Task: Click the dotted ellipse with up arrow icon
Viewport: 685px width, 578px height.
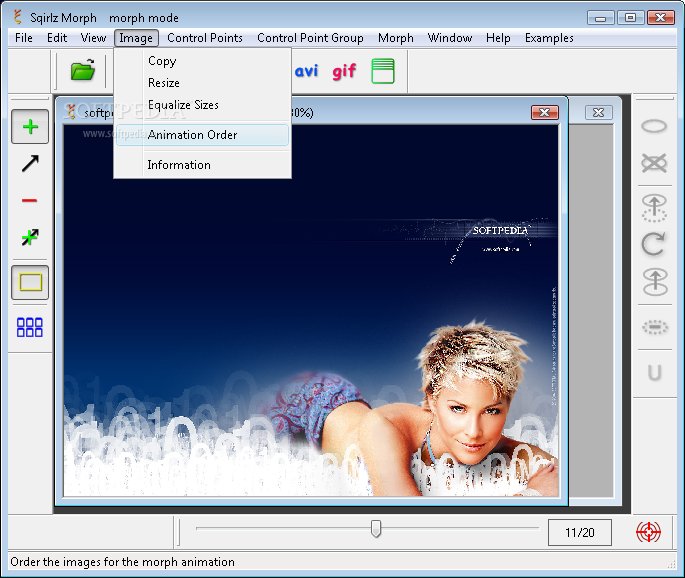Action: [654, 208]
